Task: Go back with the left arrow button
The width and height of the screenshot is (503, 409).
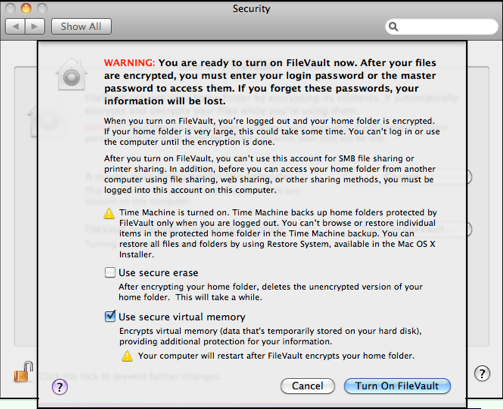Action: point(15,27)
